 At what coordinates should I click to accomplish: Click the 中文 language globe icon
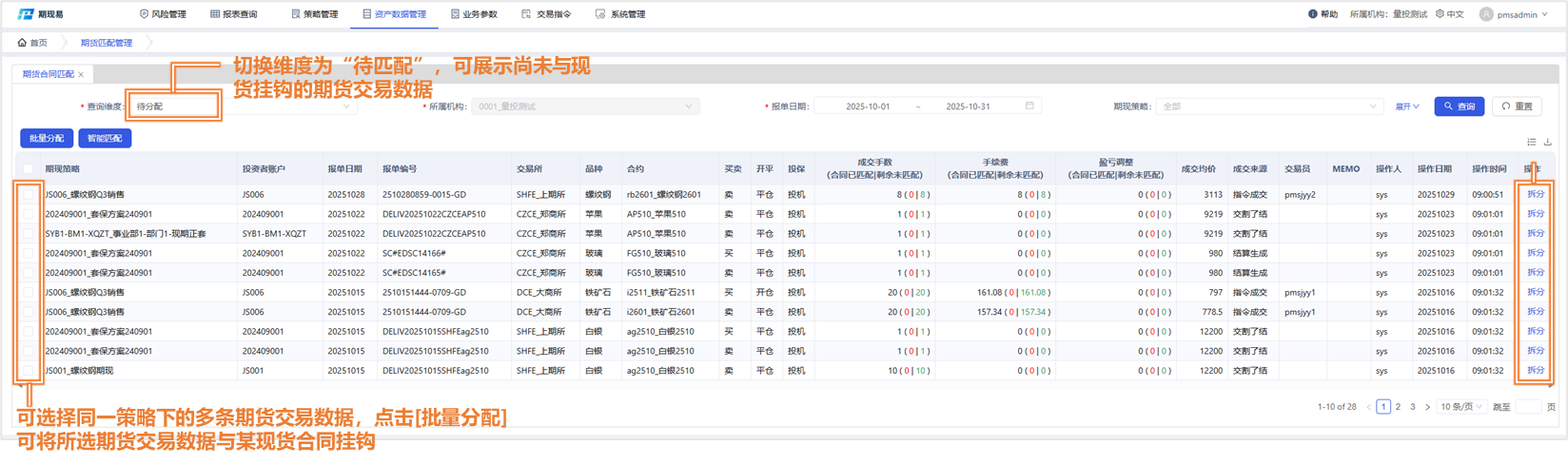(x=1441, y=14)
